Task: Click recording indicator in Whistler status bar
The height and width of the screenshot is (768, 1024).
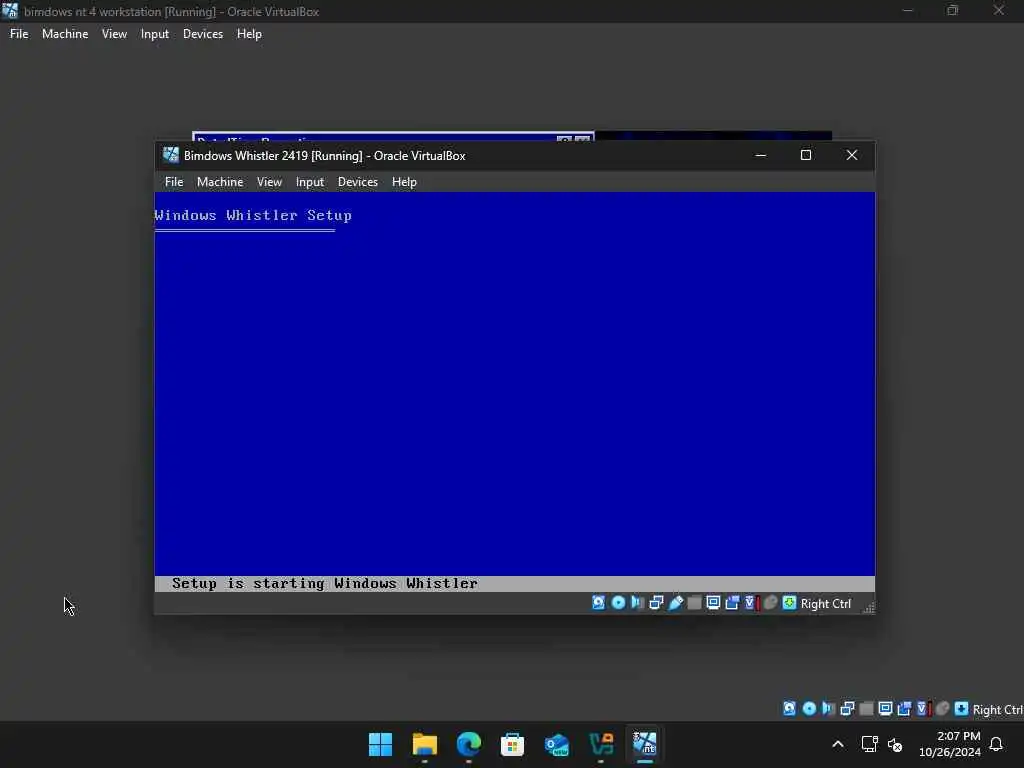Action: [x=733, y=603]
